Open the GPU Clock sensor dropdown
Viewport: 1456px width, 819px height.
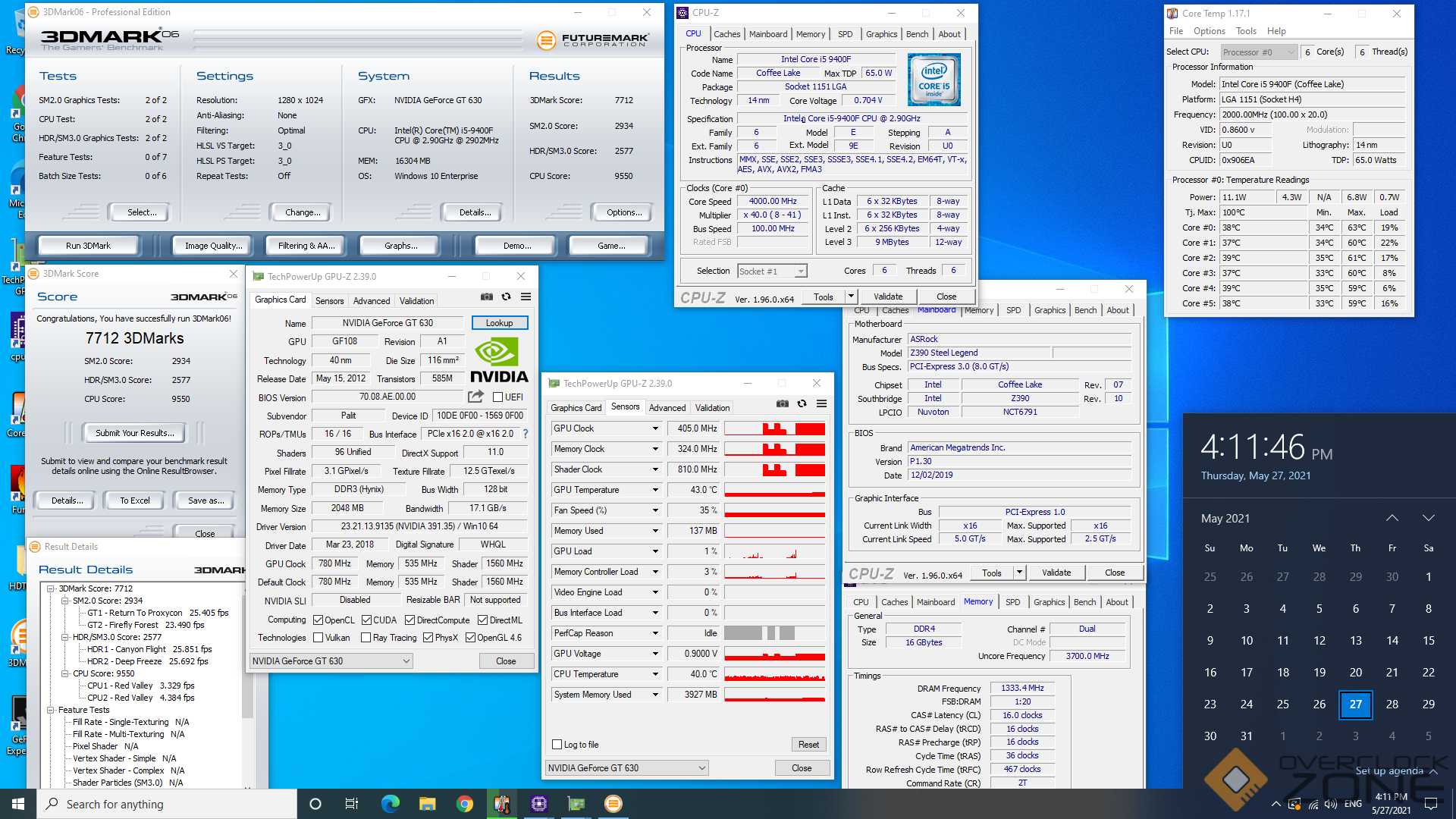point(655,428)
